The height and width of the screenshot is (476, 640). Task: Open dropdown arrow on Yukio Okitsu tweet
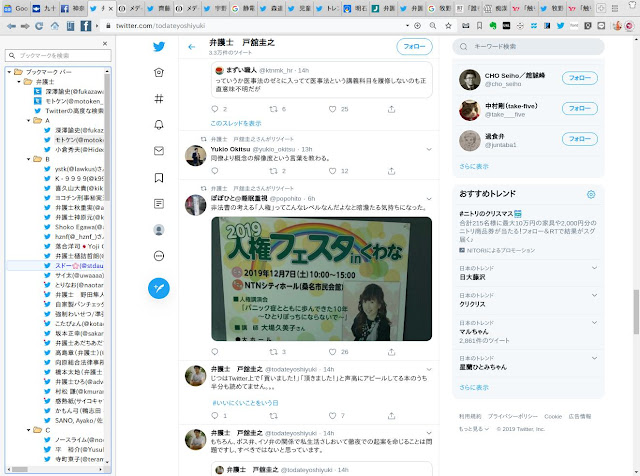pyautogui.click(x=429, y=149)
